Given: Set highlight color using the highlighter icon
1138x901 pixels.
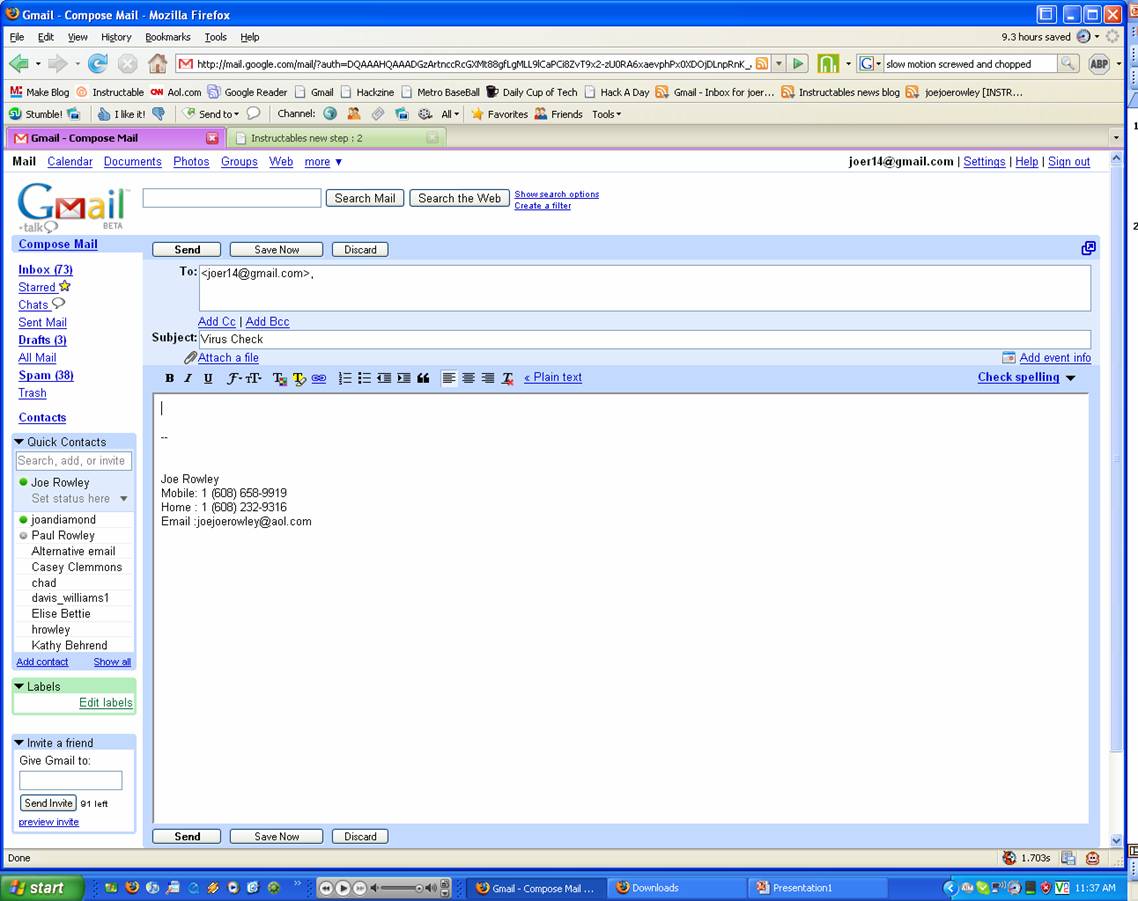Looking at the screenshot, I should 299,377.
